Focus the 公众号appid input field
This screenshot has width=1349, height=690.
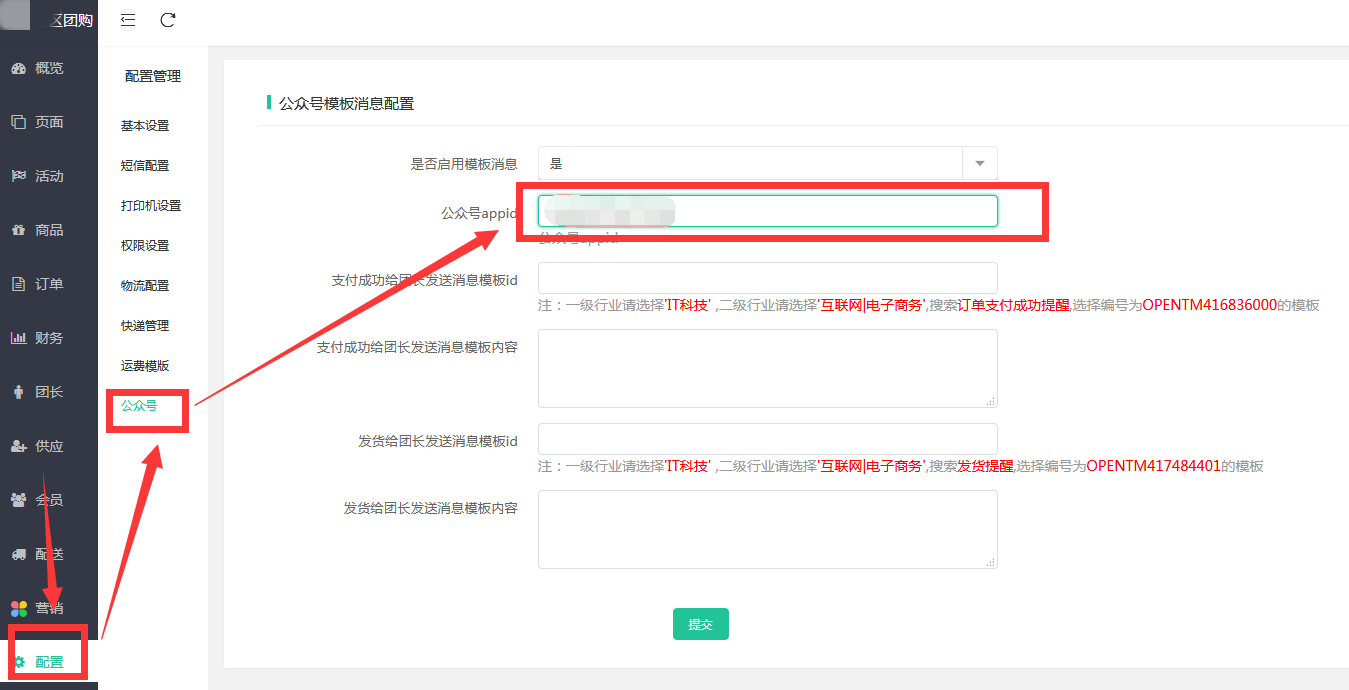click(x=767, y=211)
